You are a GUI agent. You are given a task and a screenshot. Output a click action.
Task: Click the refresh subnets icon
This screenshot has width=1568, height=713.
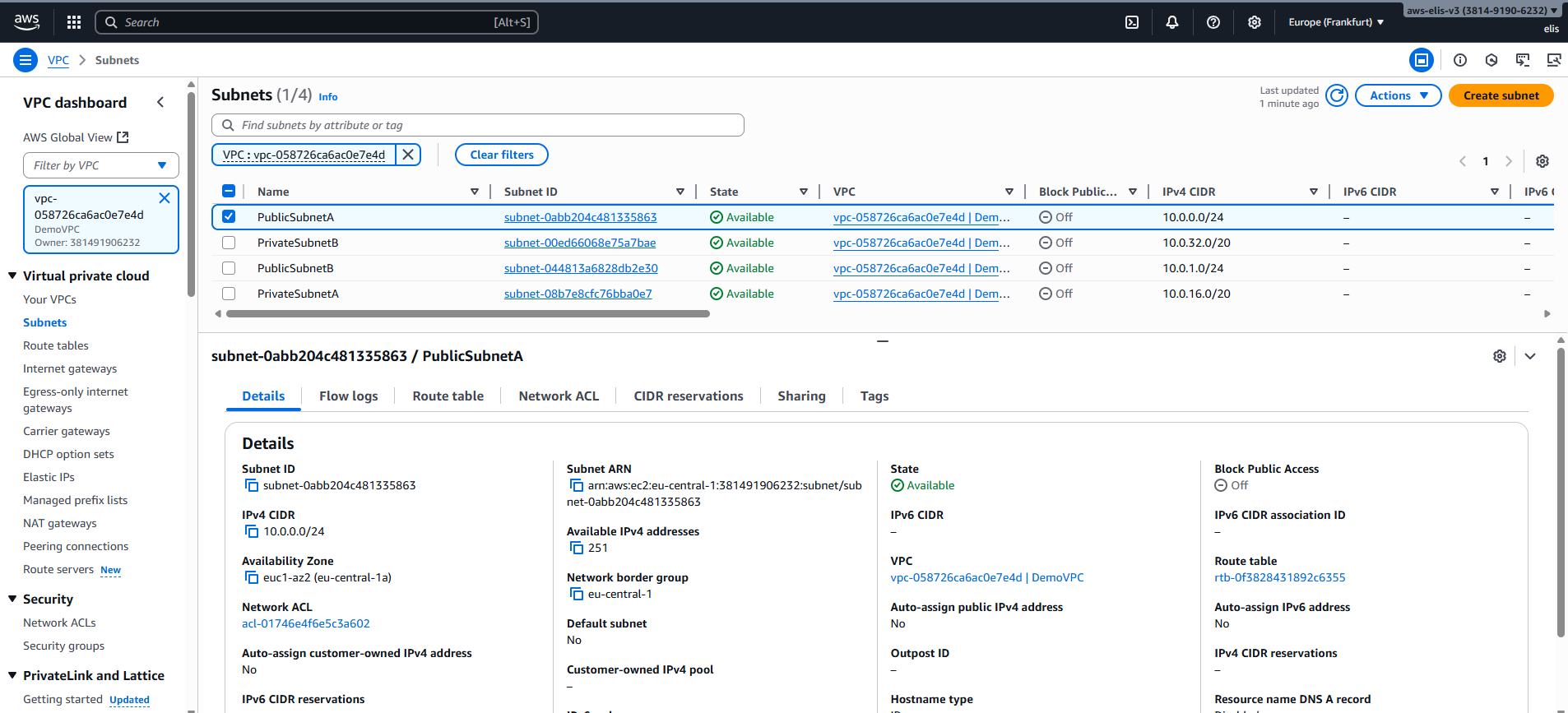(x=1338, y=95)
